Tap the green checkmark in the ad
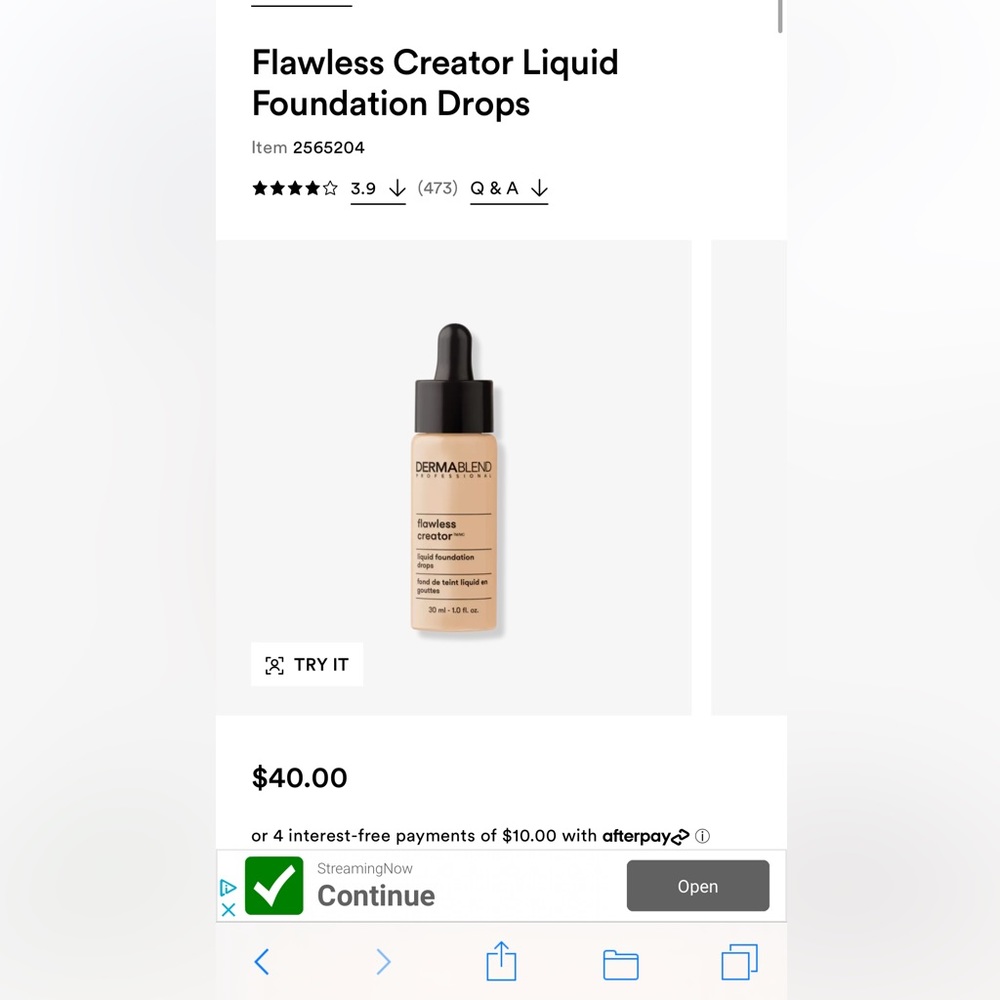Image resolution: width=1000 pixels, height=1000 pixels. point(272,885)
